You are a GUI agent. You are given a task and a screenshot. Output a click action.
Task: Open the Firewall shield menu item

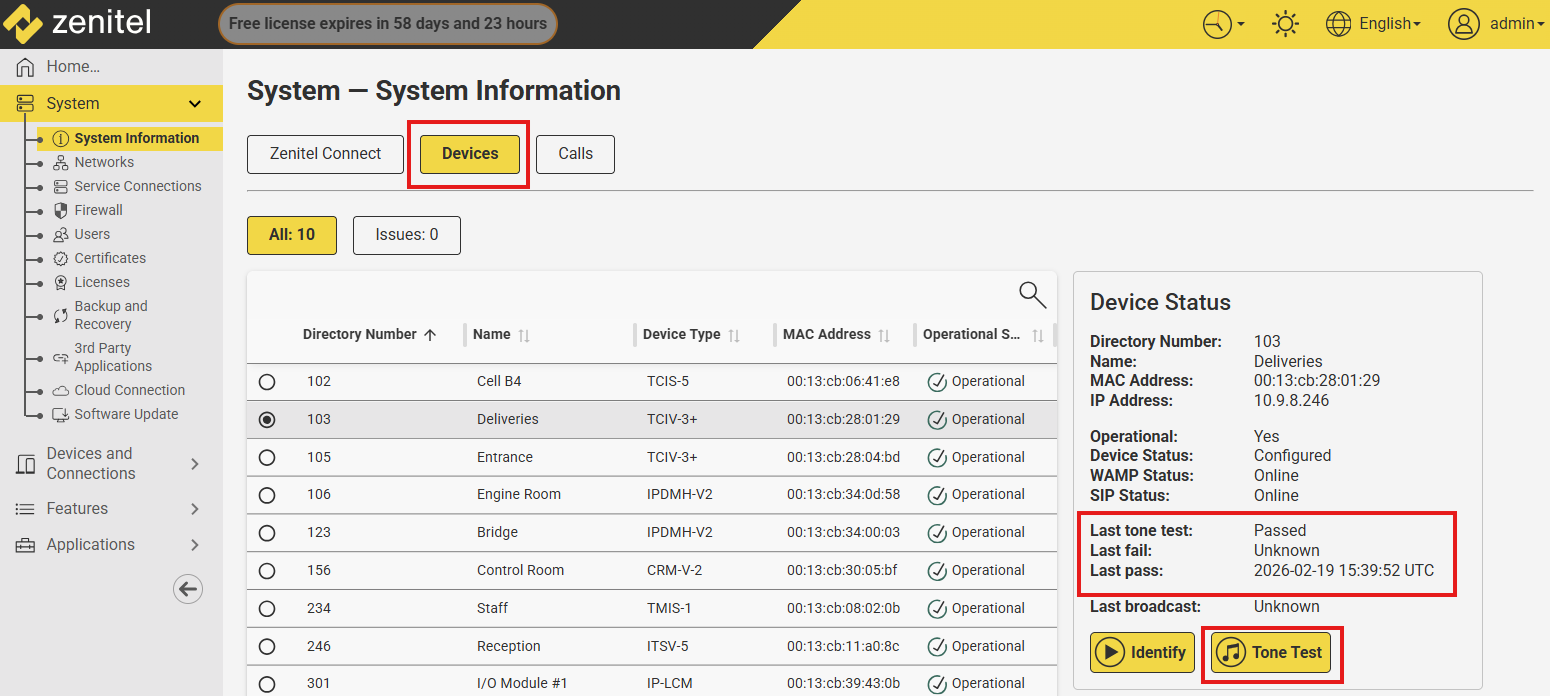tap(98, 210)
